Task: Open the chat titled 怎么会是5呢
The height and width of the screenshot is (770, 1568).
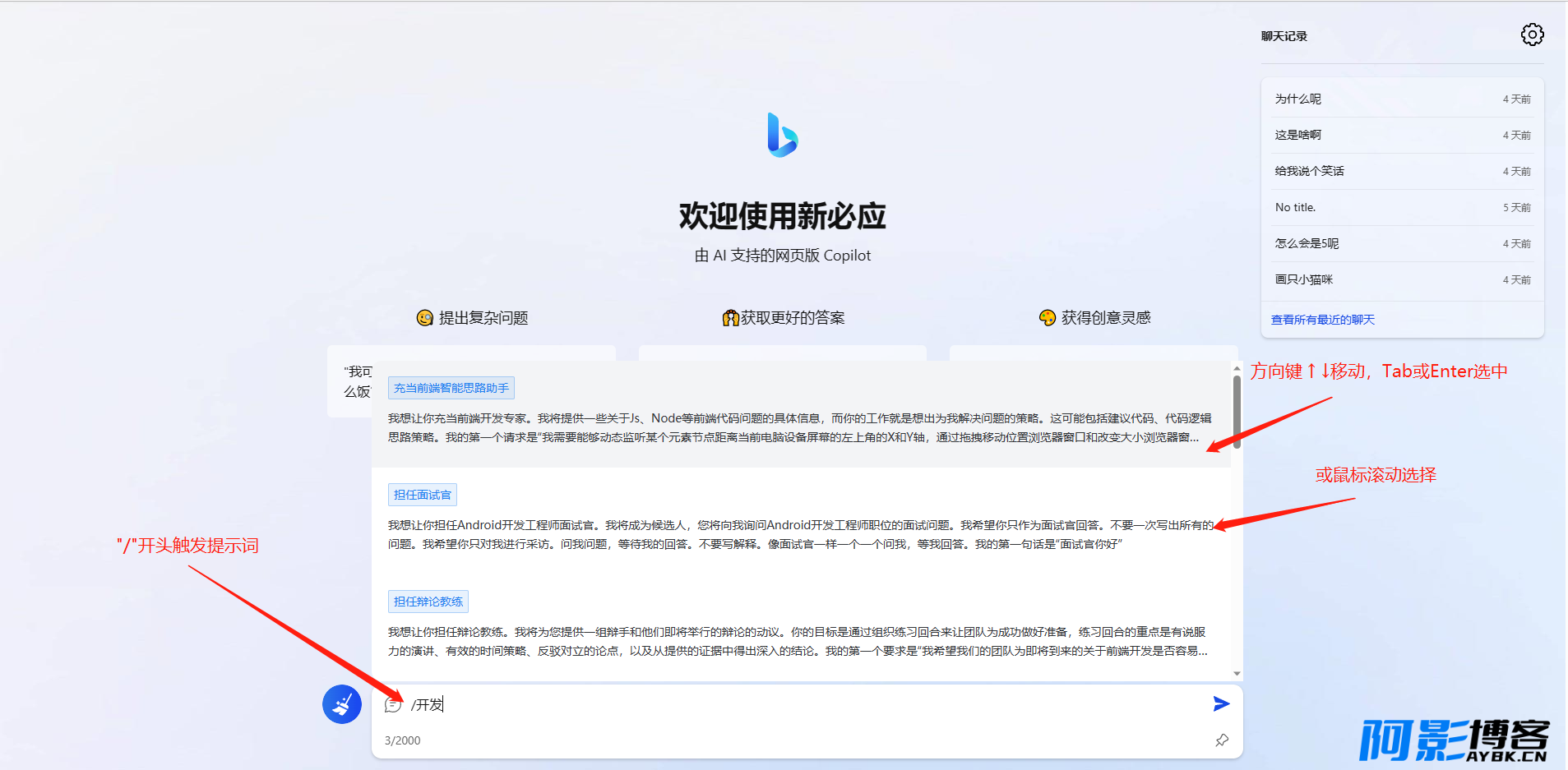Action: pyautogui.click(x=1402, y=243)
